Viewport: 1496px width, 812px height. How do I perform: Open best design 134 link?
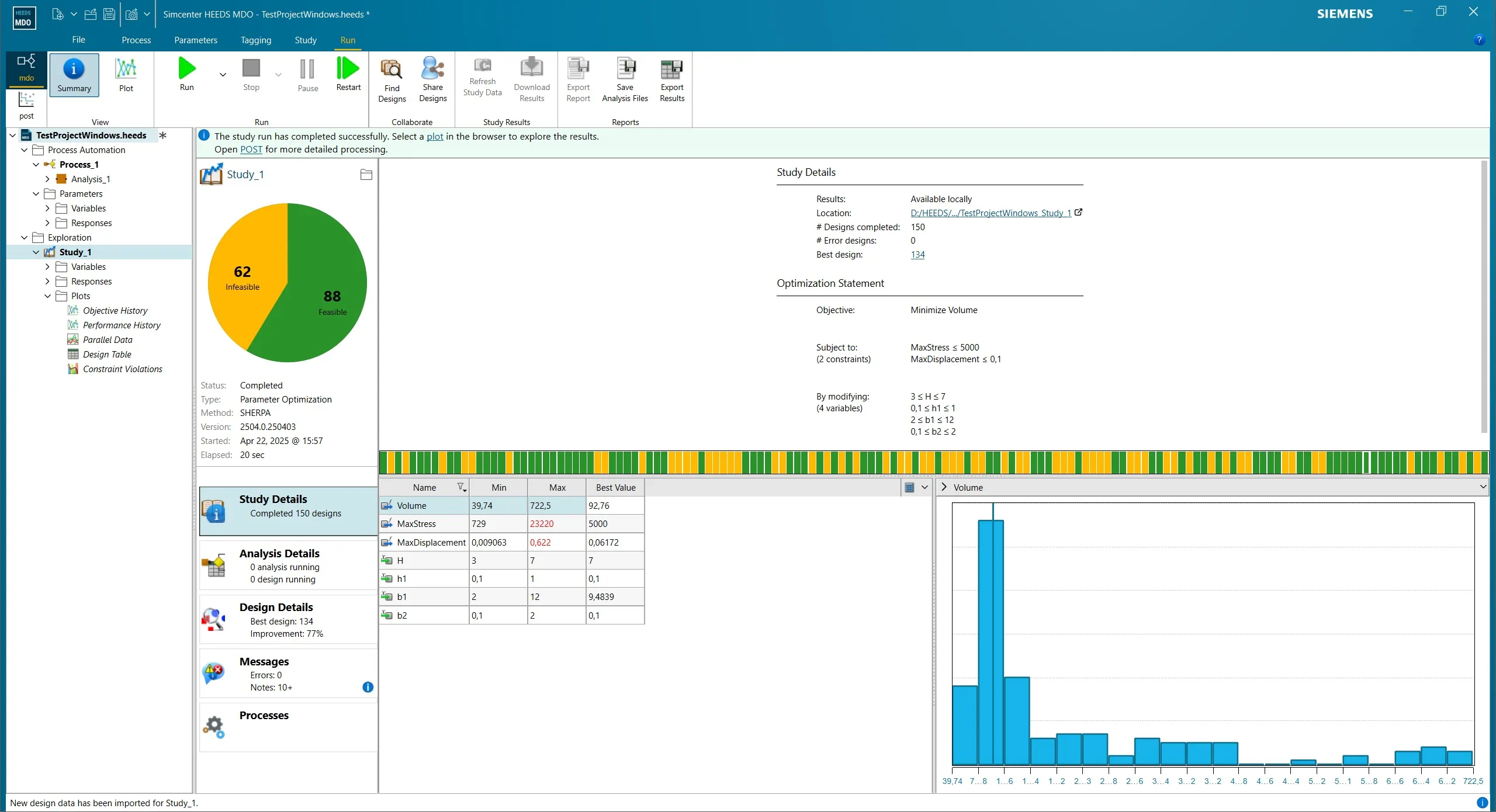point(917,255)
